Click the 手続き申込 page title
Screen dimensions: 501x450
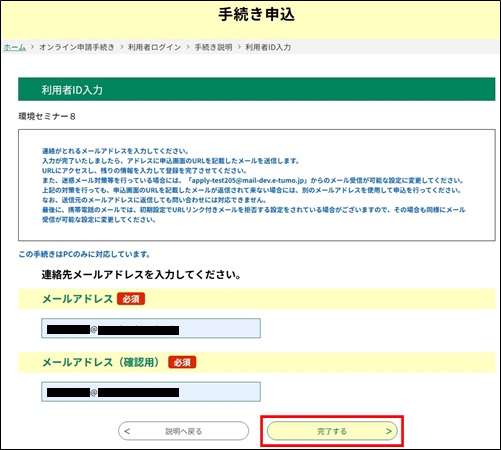click(257, 15)
